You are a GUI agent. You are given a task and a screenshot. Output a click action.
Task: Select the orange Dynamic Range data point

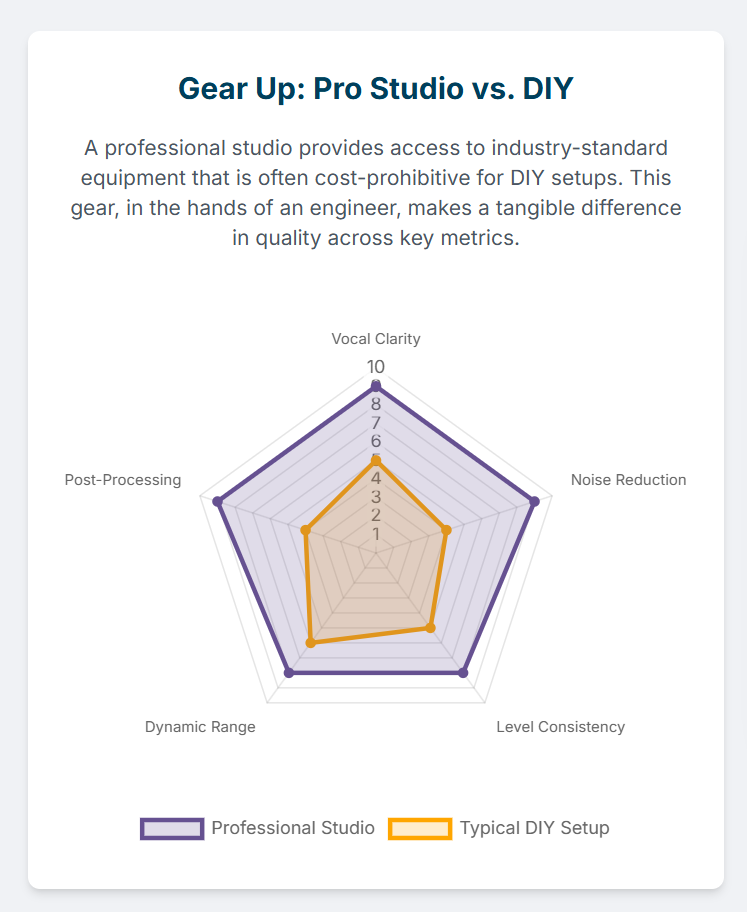coord(311,643)
